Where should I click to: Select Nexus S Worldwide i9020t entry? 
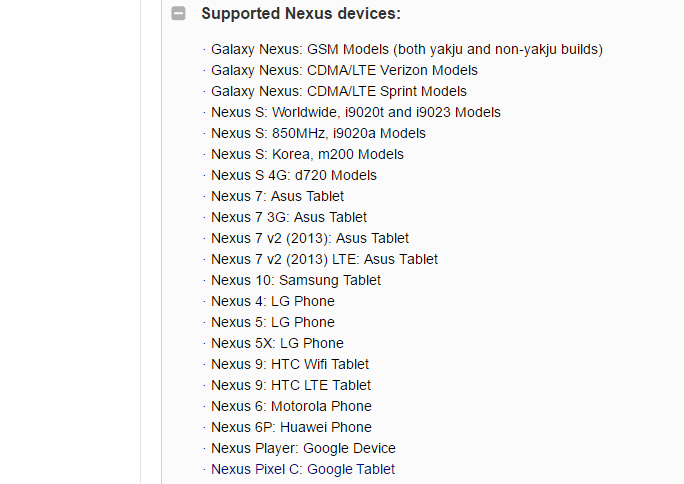click(x=356, y=112)
